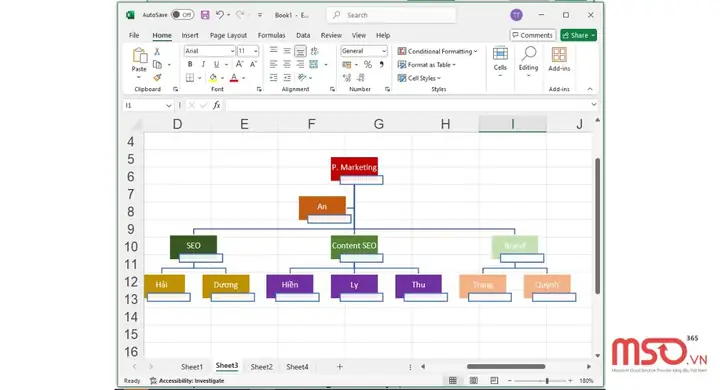This screenshot has height=390, width=720.
Task: Toggle Underline formatting
Action: pyautogui.click(x=216, y=64)
